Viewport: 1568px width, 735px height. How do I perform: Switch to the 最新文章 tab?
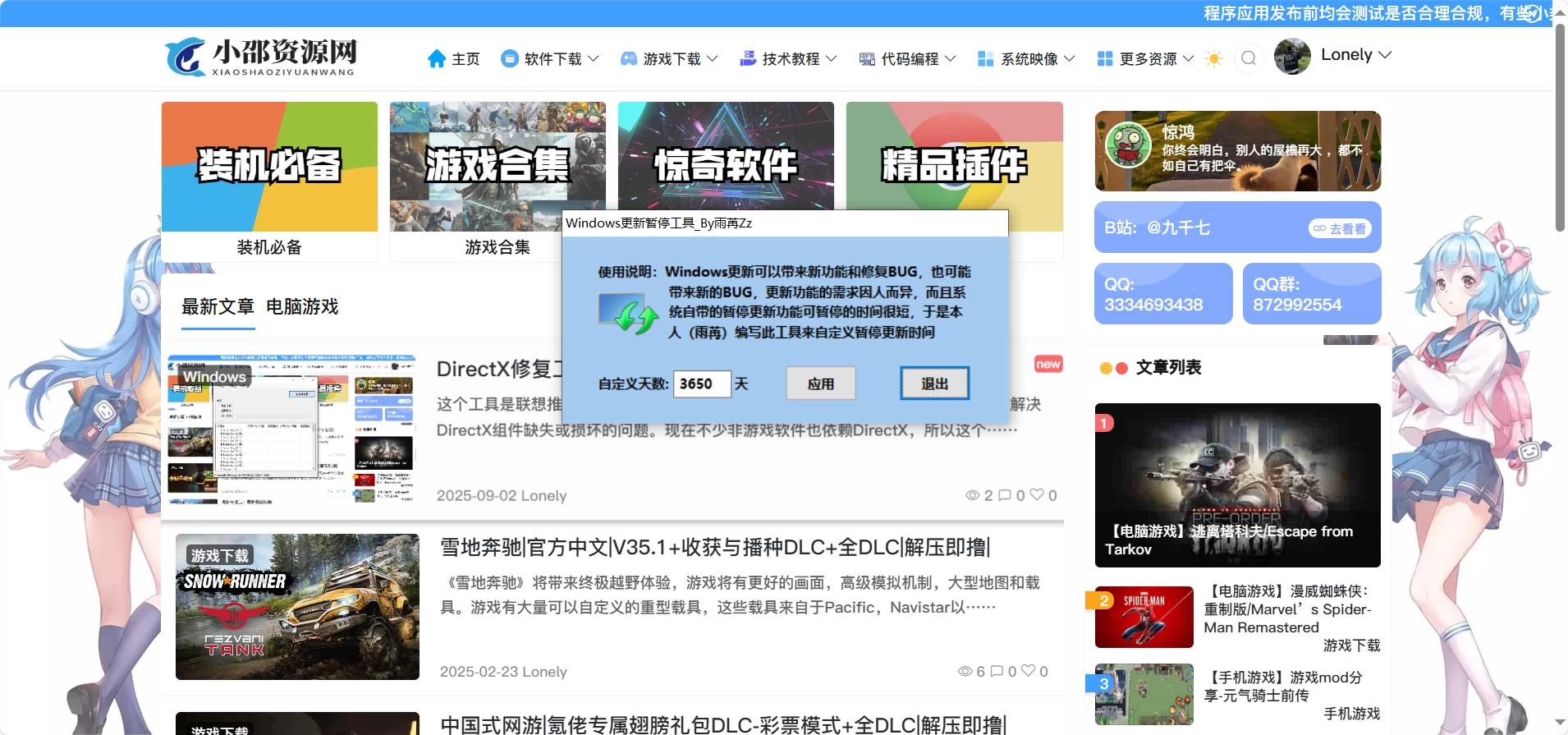(x=218, y=307)
